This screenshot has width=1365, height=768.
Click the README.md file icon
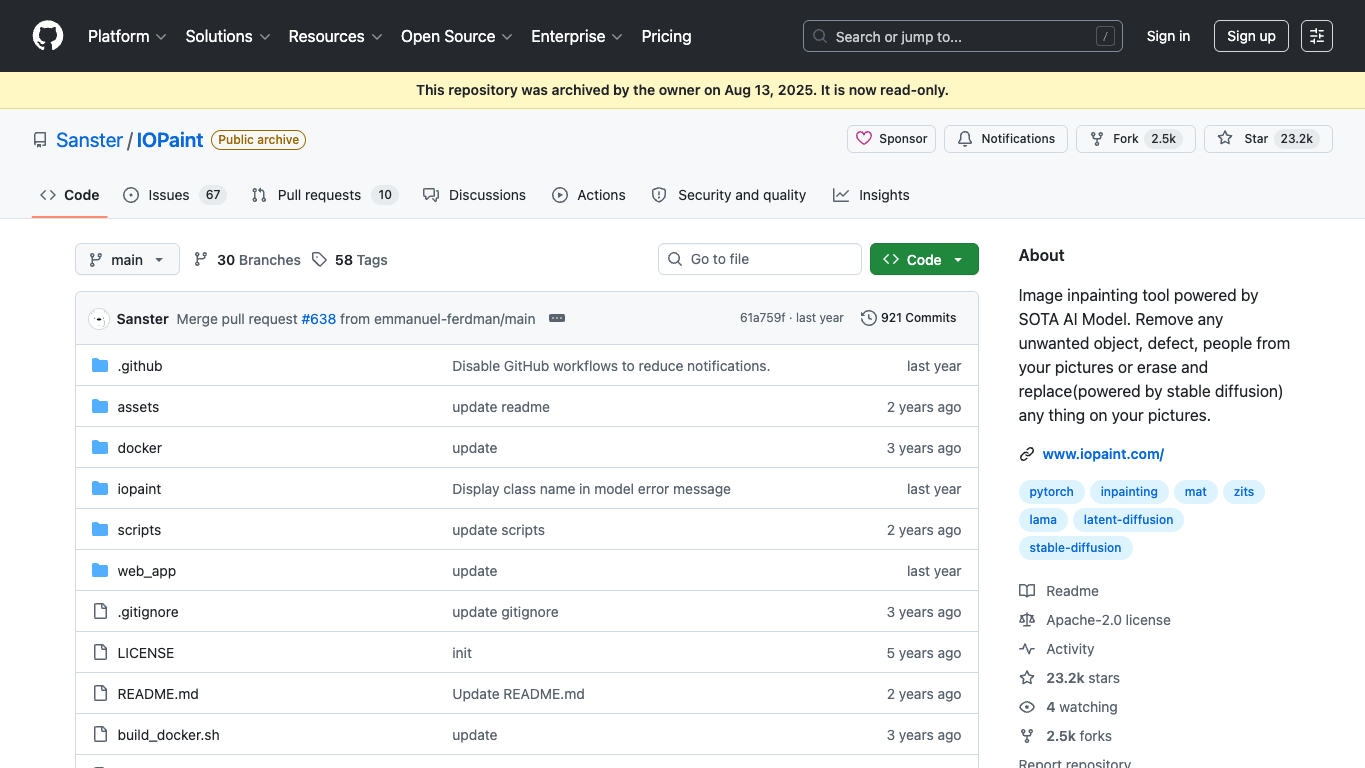tap(100, 694)
